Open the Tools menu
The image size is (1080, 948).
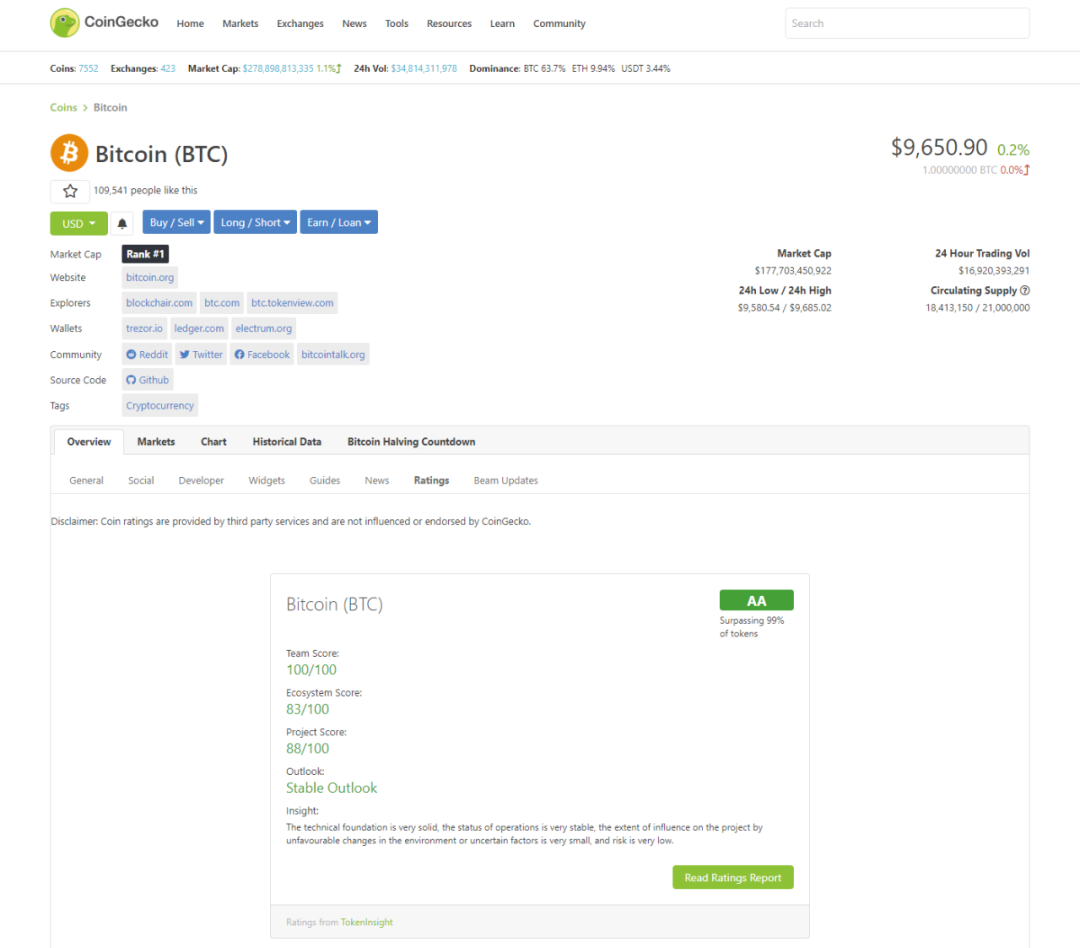(396, 23)
